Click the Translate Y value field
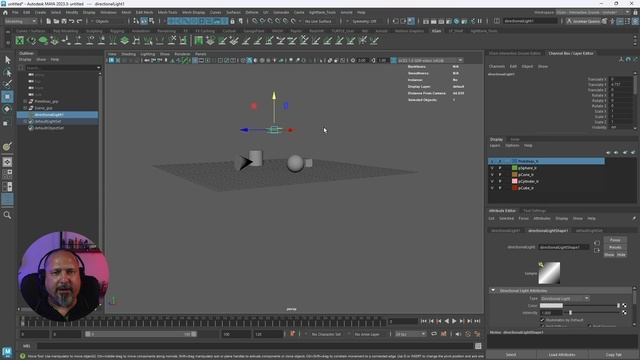 (620, 84)
